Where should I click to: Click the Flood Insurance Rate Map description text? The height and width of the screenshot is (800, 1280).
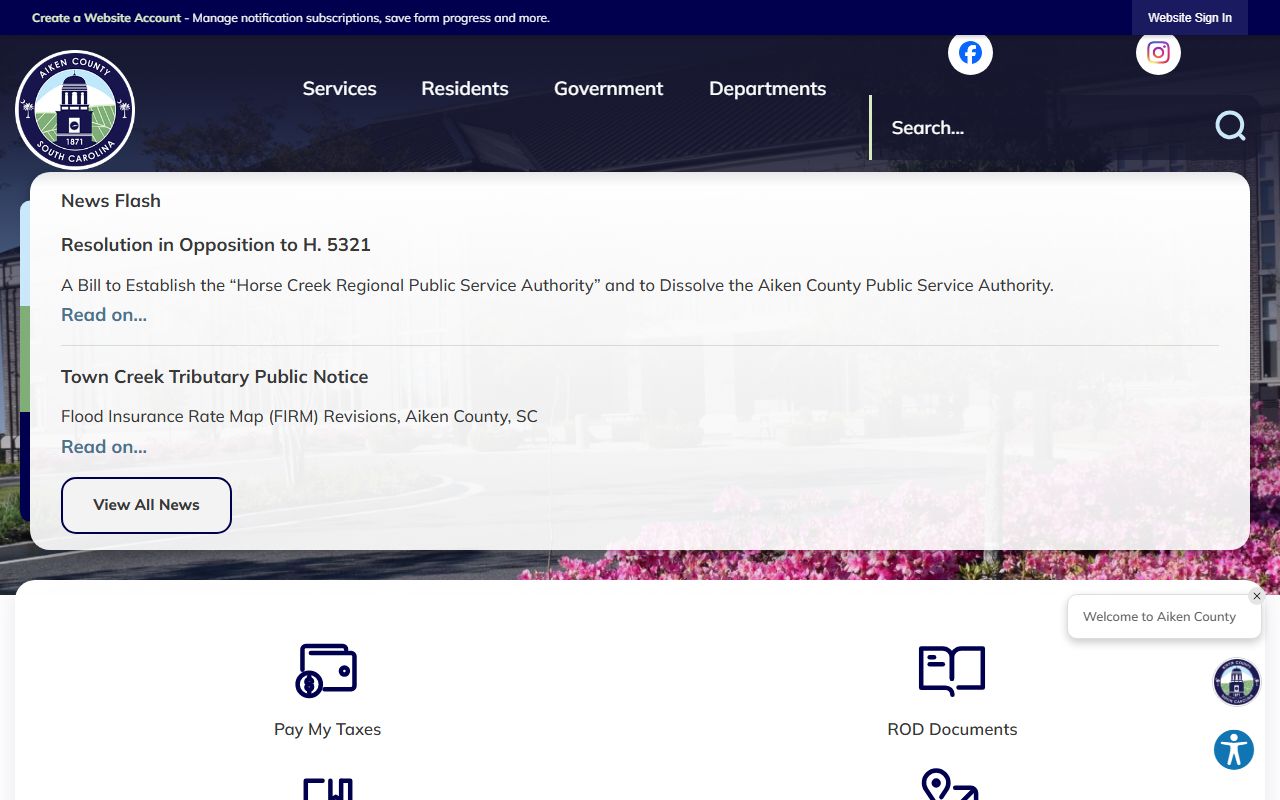click(x=299, y=416)
